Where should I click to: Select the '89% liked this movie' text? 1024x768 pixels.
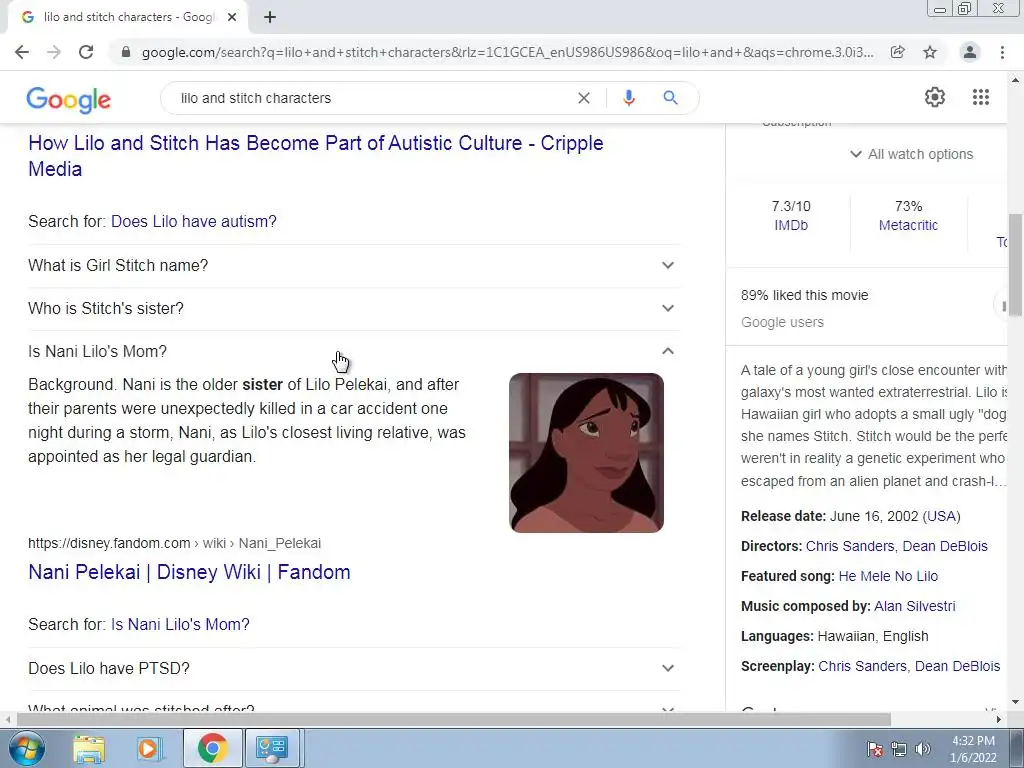[x=805, y=295]
